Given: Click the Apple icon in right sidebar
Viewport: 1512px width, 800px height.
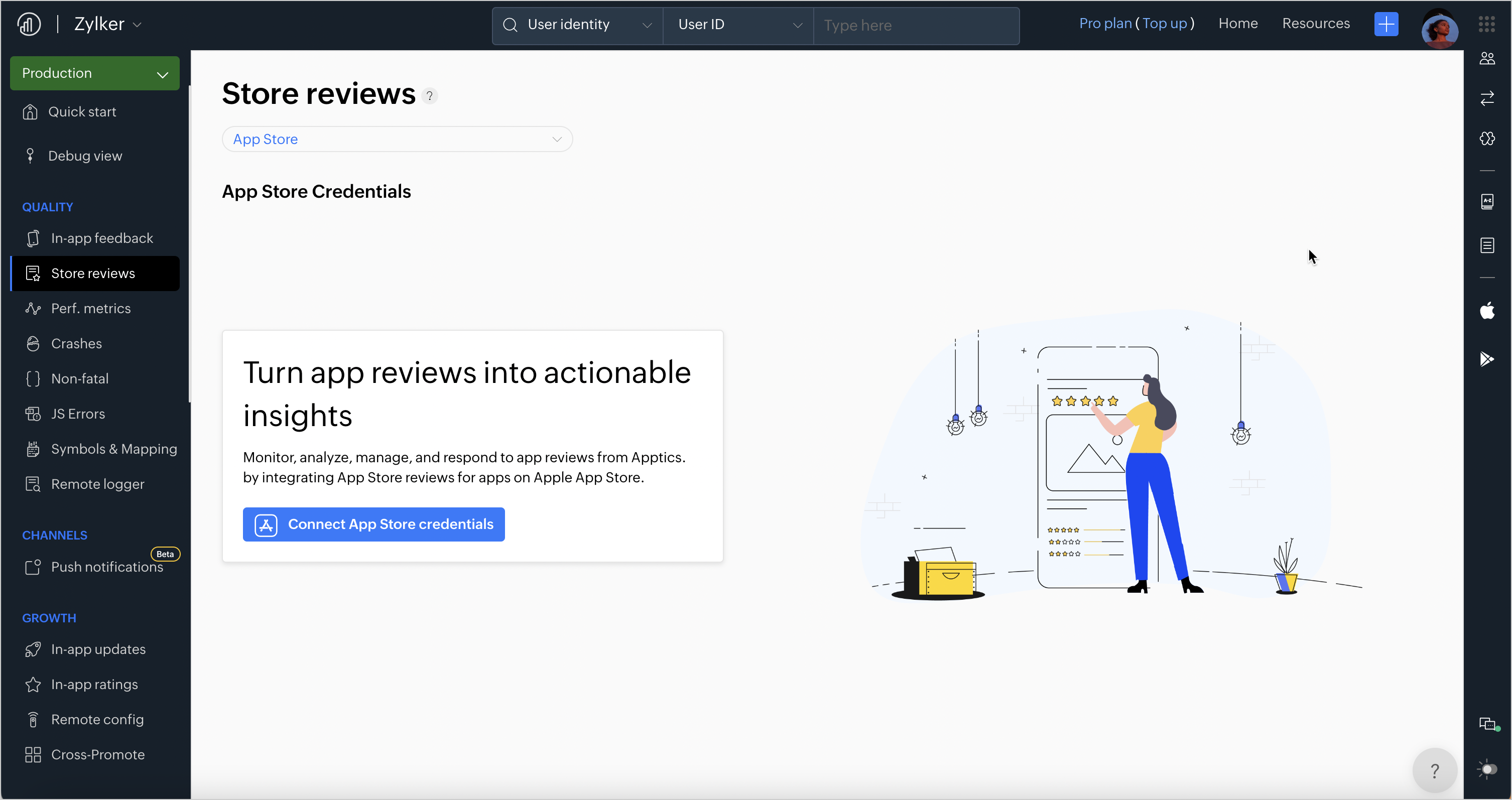Looking at the screenshot, I should [1487, 311].
